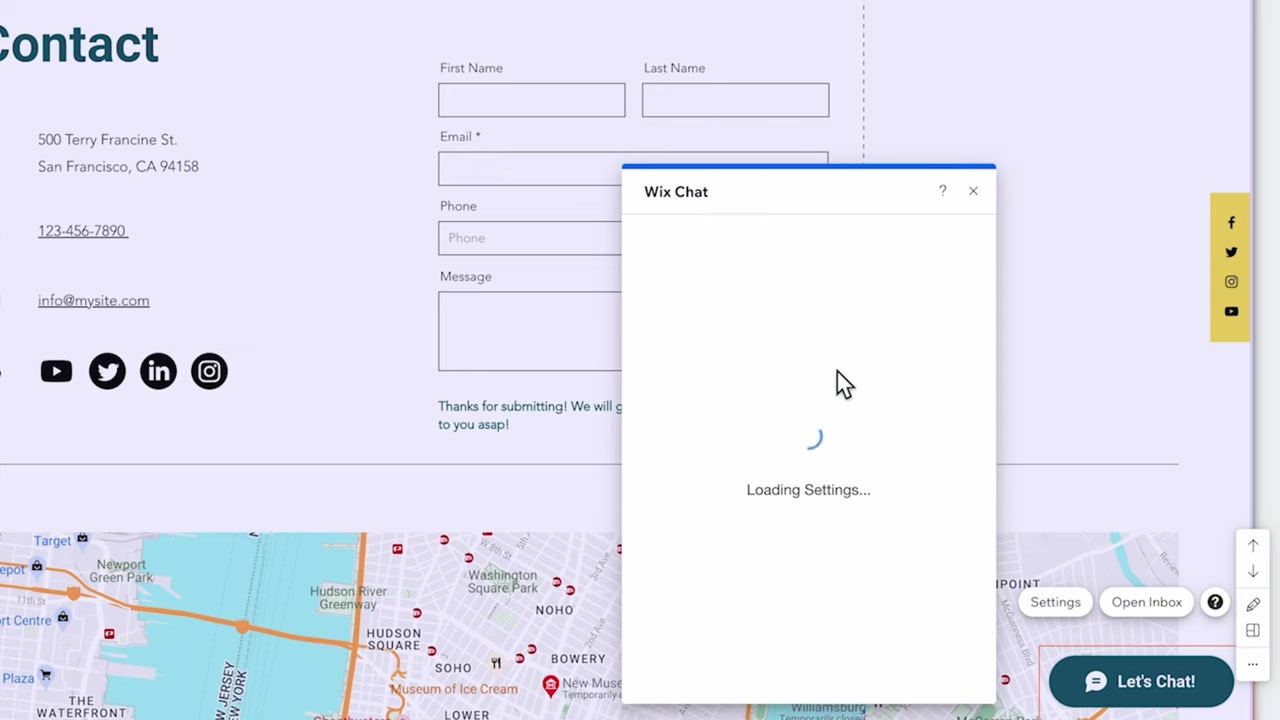This screenshot has height=720, width=1280.
Task: Follow the phone number 123-456-7890 link
Action: tap(82, 231)
